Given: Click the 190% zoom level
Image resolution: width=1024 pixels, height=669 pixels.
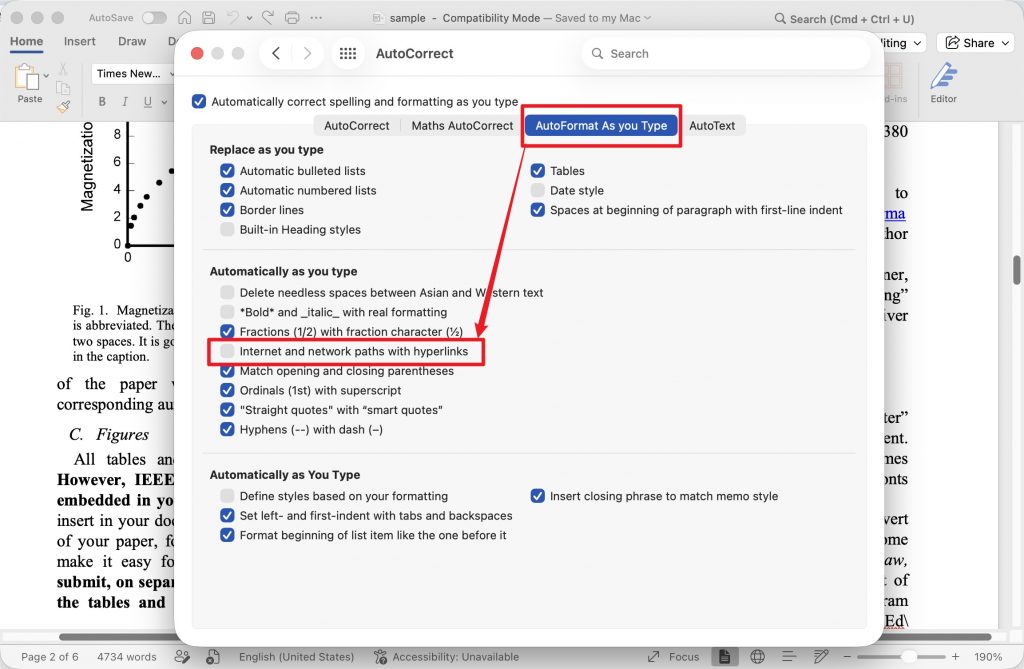Looking at the screenshot, I should (x=987, y=657).
